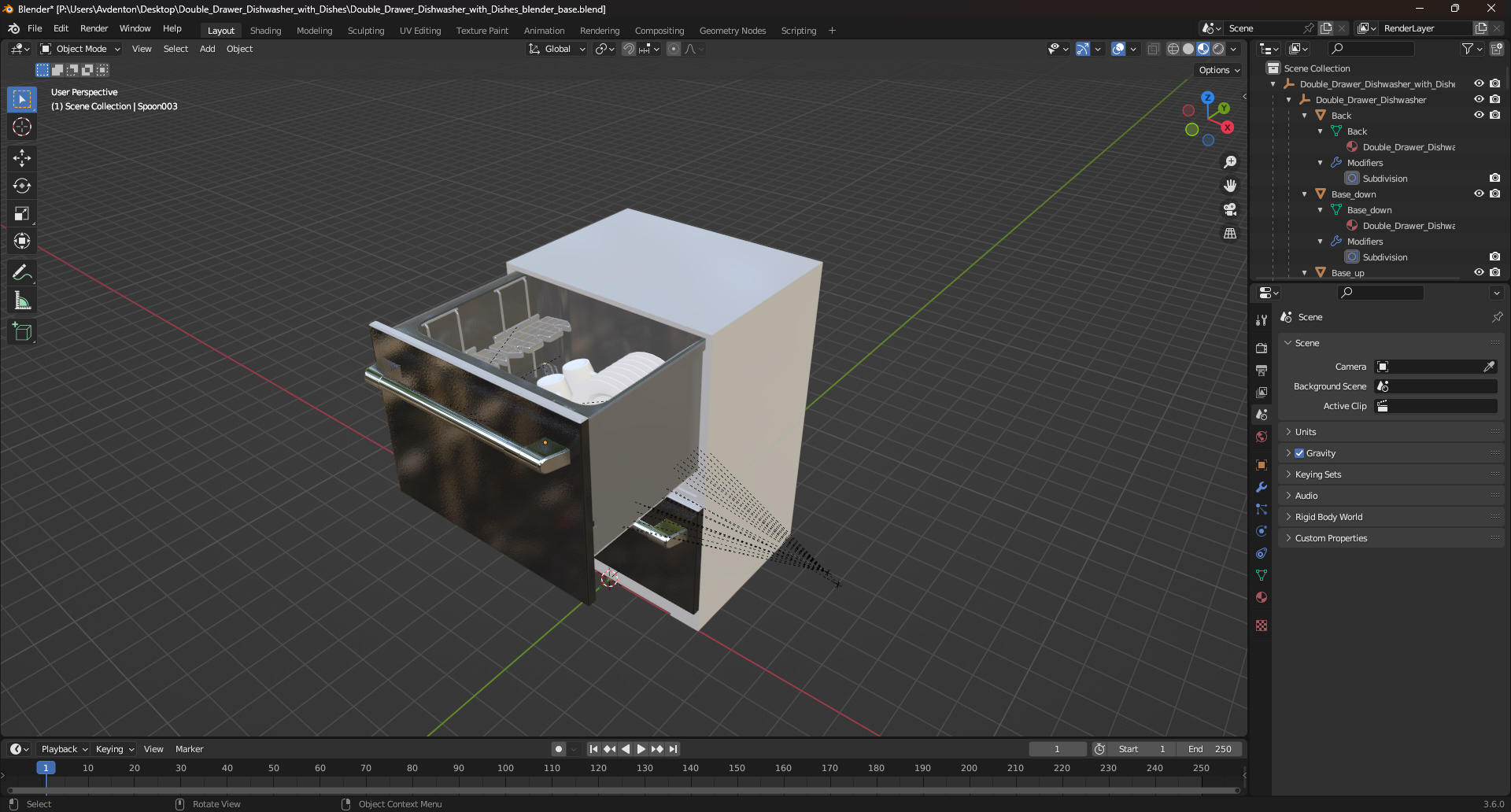1511x812 pixels.
Task: Select the Measure tool
Action: 22,301
